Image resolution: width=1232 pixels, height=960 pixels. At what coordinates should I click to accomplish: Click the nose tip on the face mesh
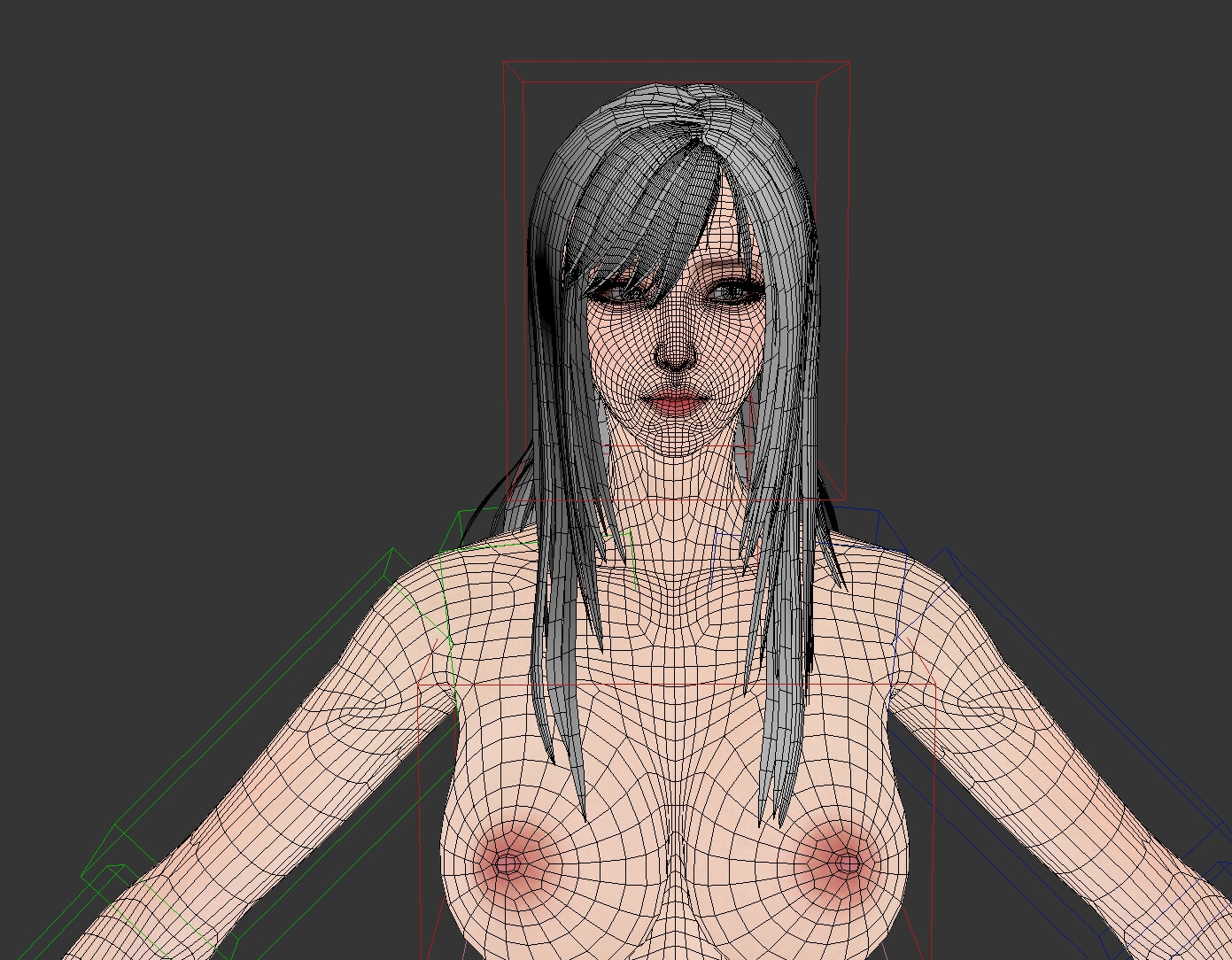point(677,354)
